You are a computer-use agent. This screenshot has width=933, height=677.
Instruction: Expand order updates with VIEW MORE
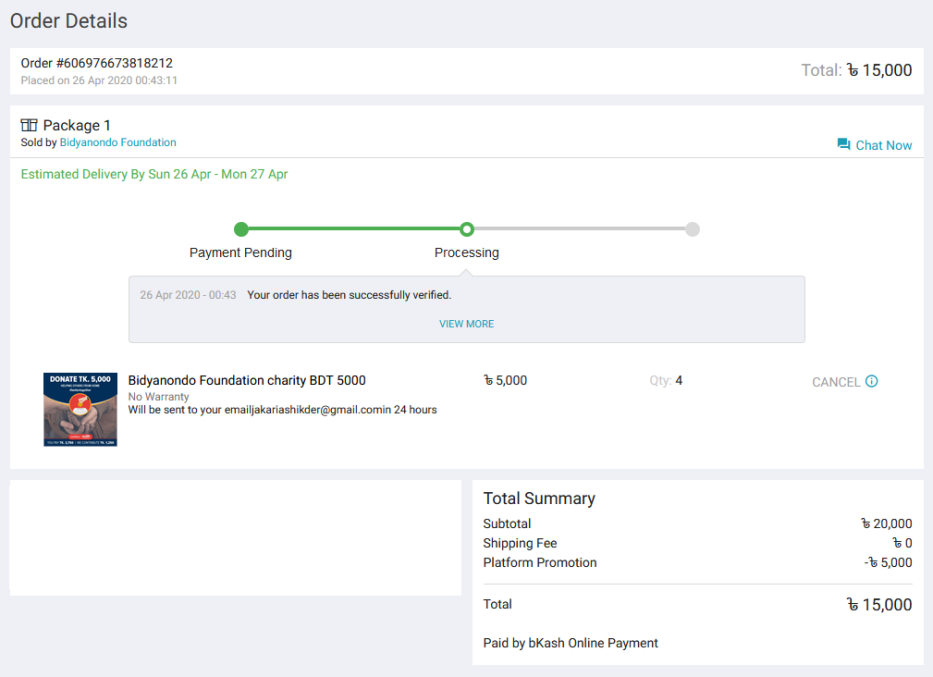(466, 324)
